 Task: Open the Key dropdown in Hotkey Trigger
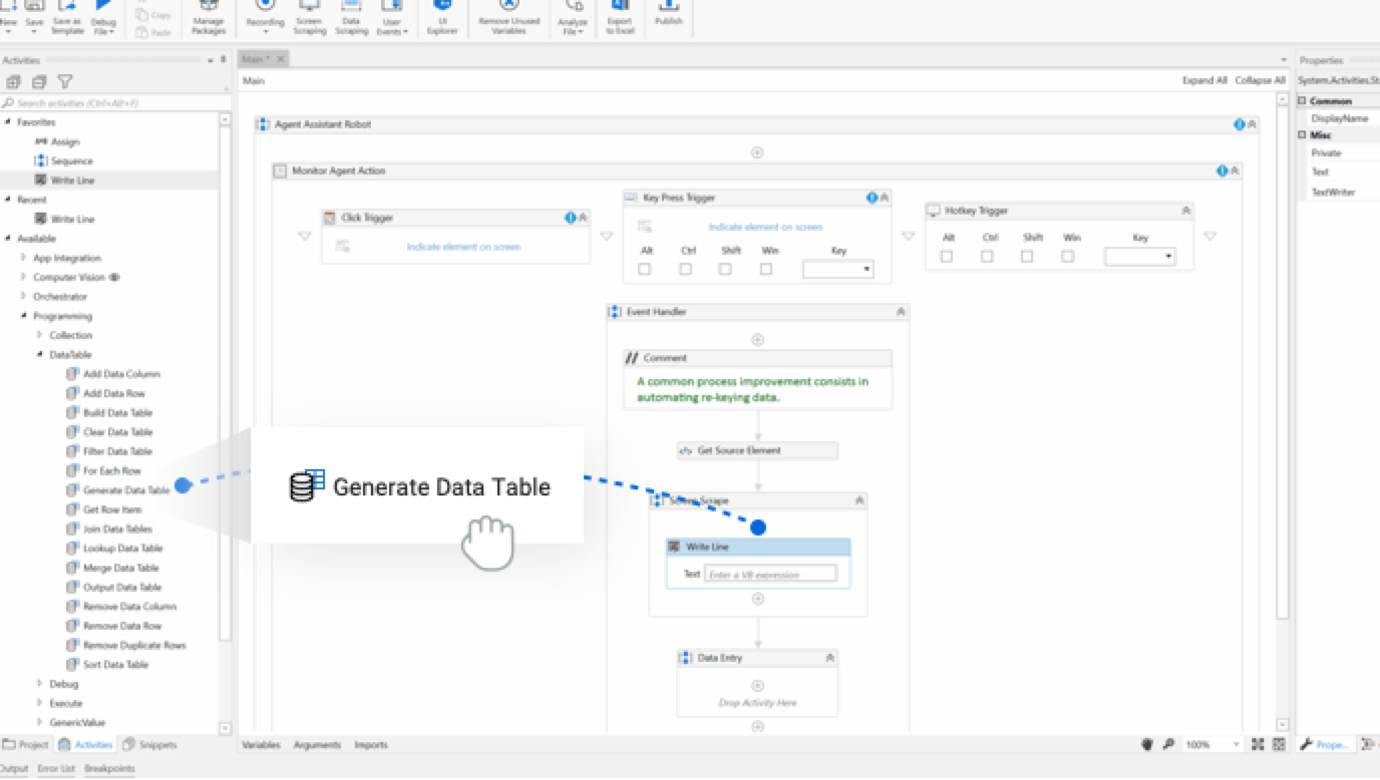[x=1168, y=256]
